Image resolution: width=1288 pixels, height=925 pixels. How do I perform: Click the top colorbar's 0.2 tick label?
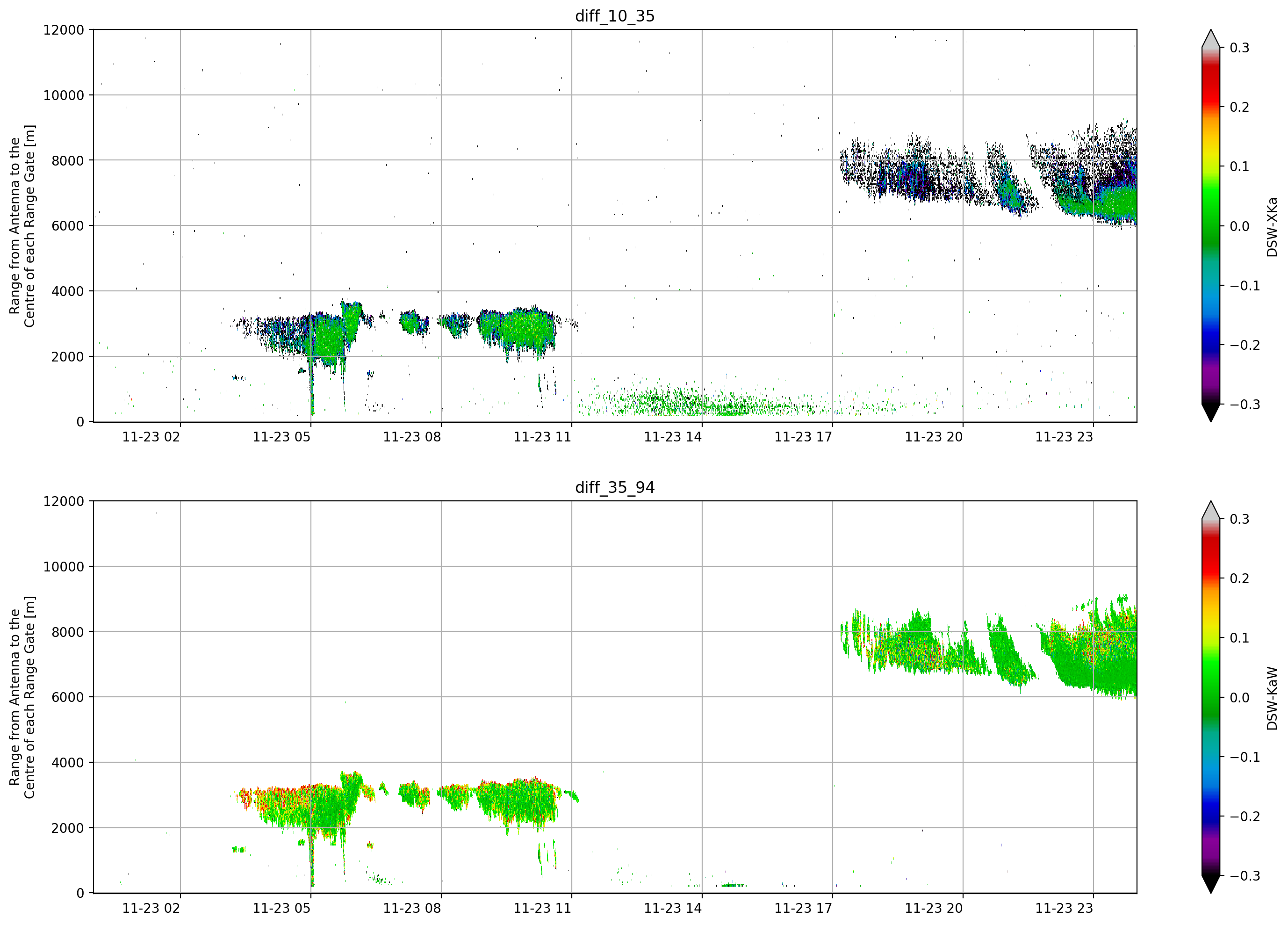pyautogui.click(x=1240, y=108)
